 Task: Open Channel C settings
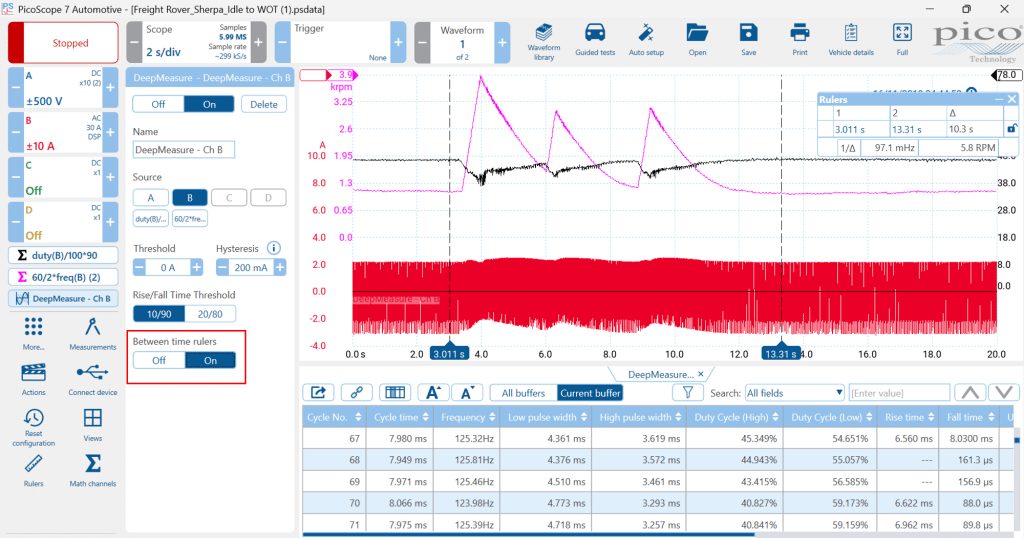click(63, 178)
